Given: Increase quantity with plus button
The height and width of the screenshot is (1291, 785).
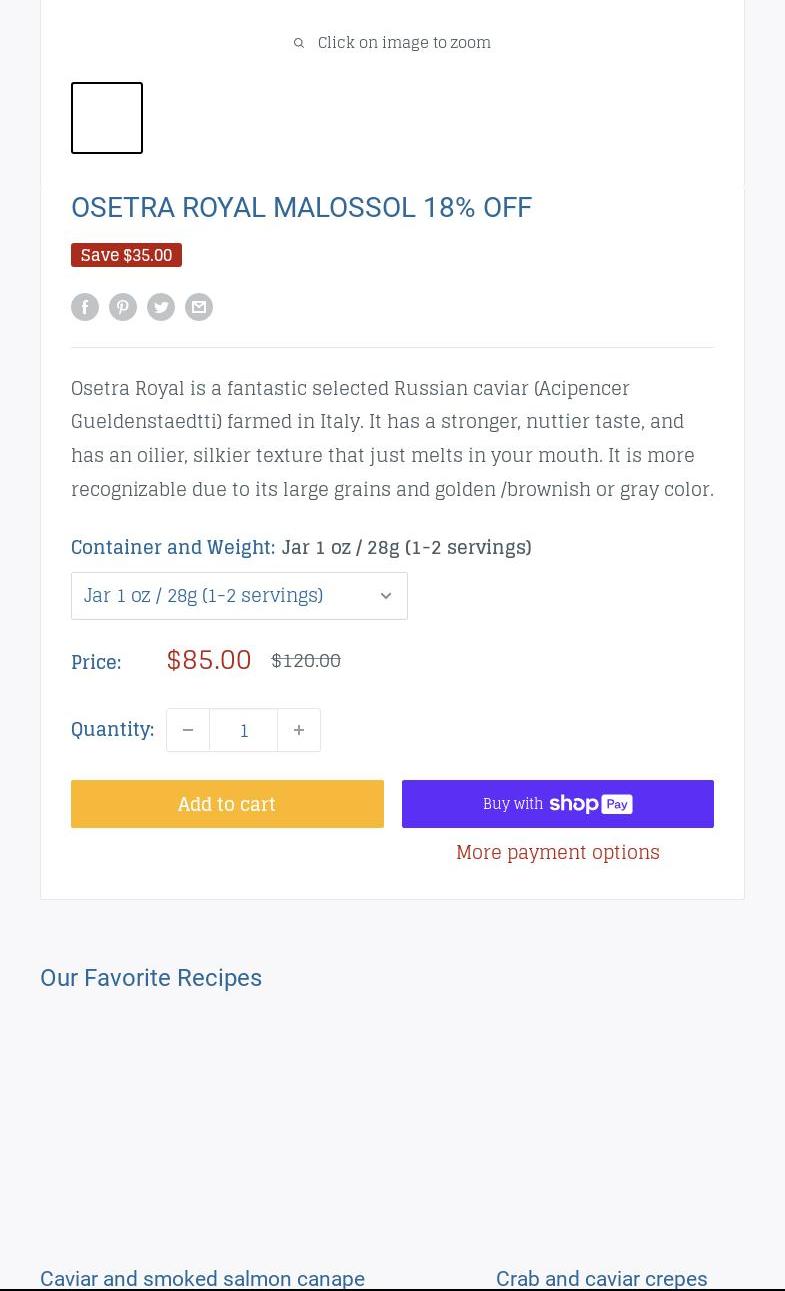Looking at the screenshot, I should coord(299,730).
